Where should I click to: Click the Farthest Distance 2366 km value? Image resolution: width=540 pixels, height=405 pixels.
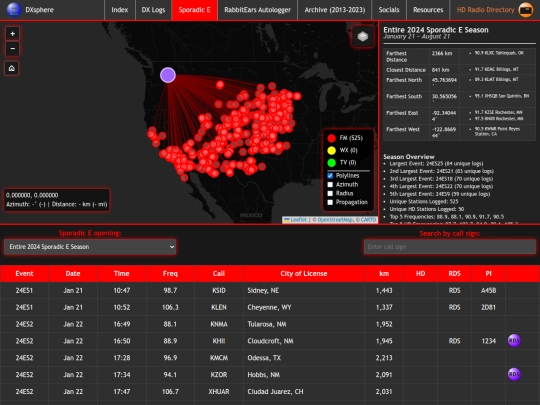click(x=442, y=53)
